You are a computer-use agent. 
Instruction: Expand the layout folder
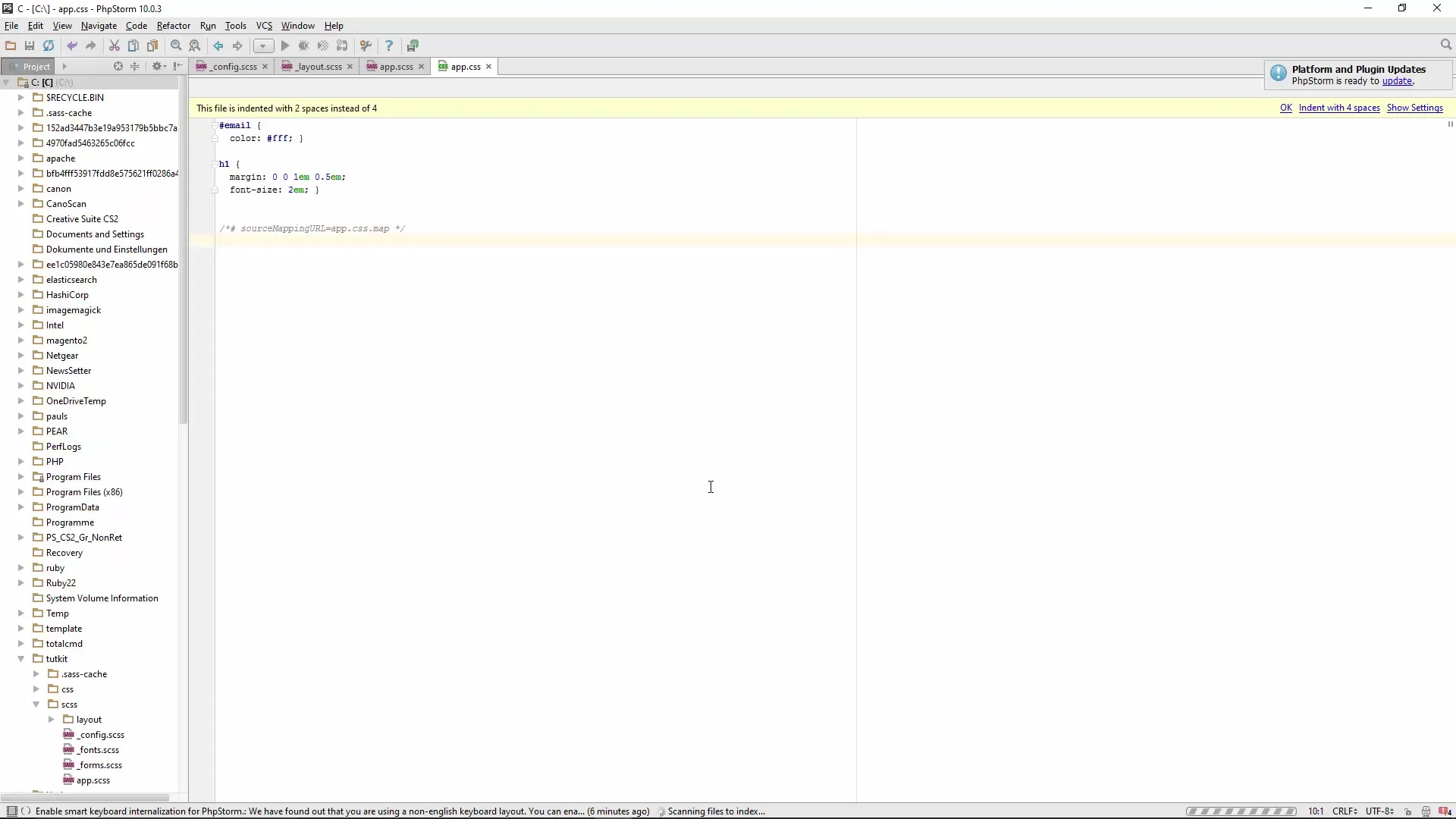point(52,719)
